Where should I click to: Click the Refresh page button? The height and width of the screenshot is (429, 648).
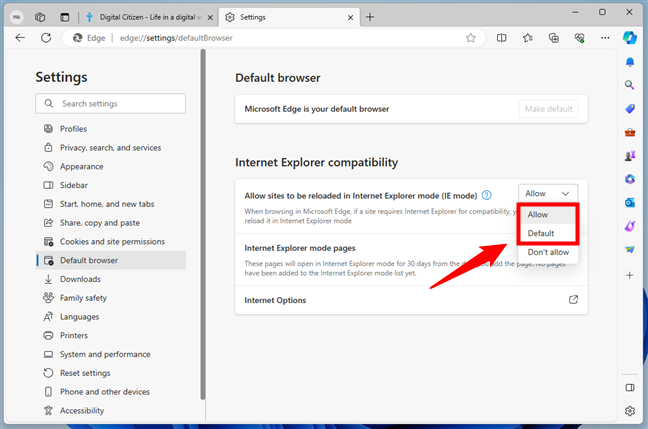[x=46, y=38]
